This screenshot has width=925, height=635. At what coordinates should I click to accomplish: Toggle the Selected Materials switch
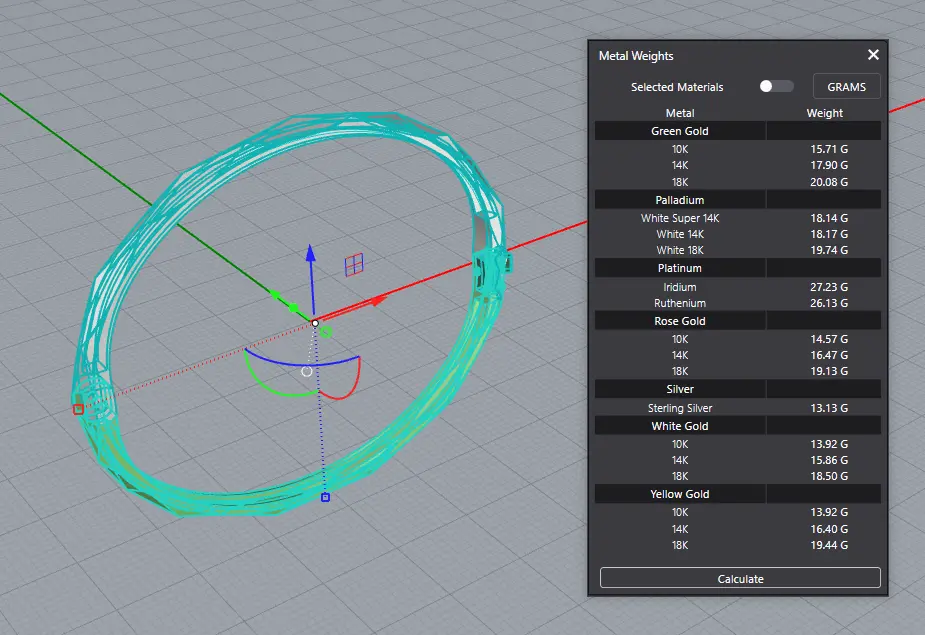(x=776, y=87)
